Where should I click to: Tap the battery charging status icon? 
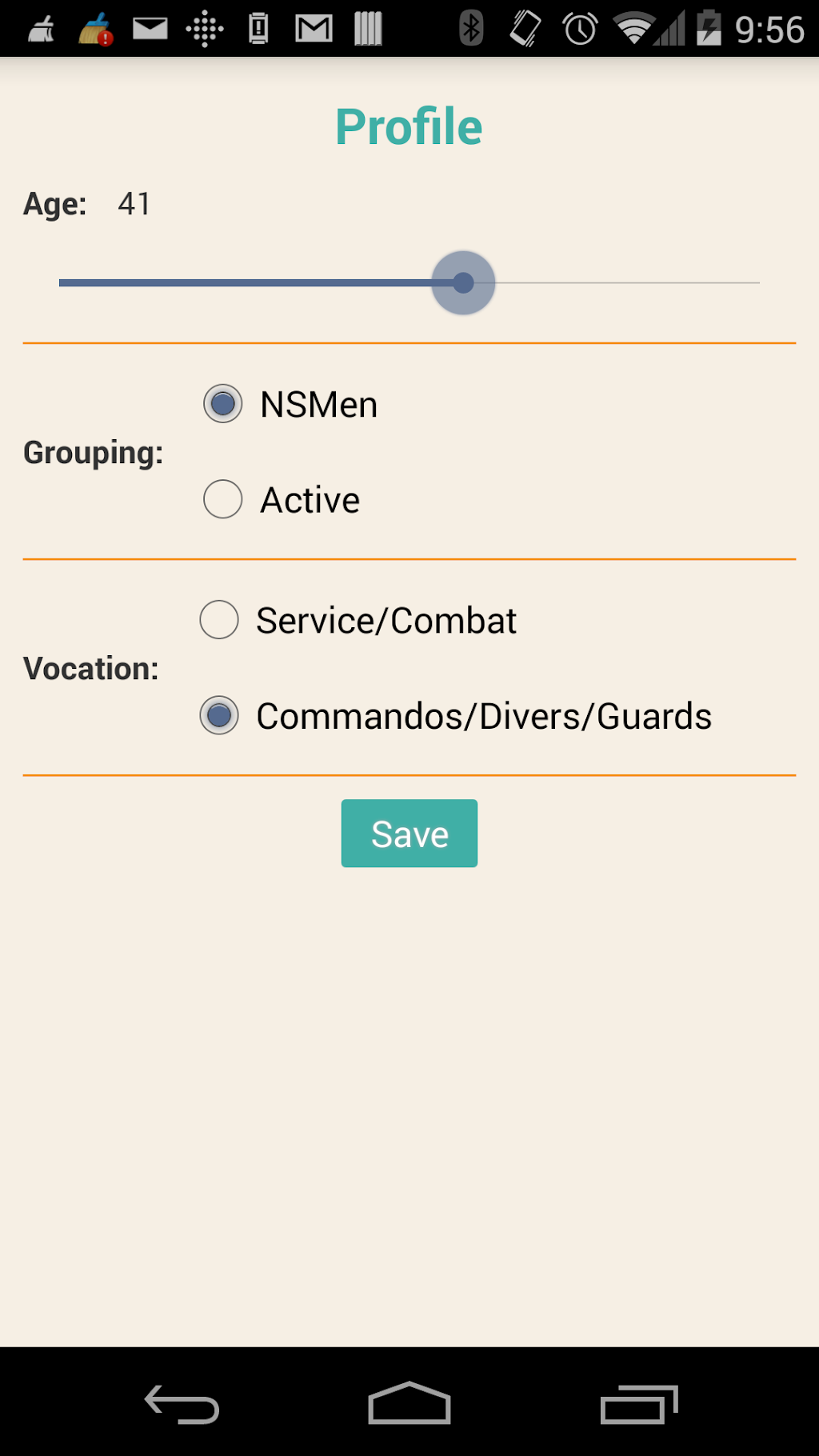point(709,29)
